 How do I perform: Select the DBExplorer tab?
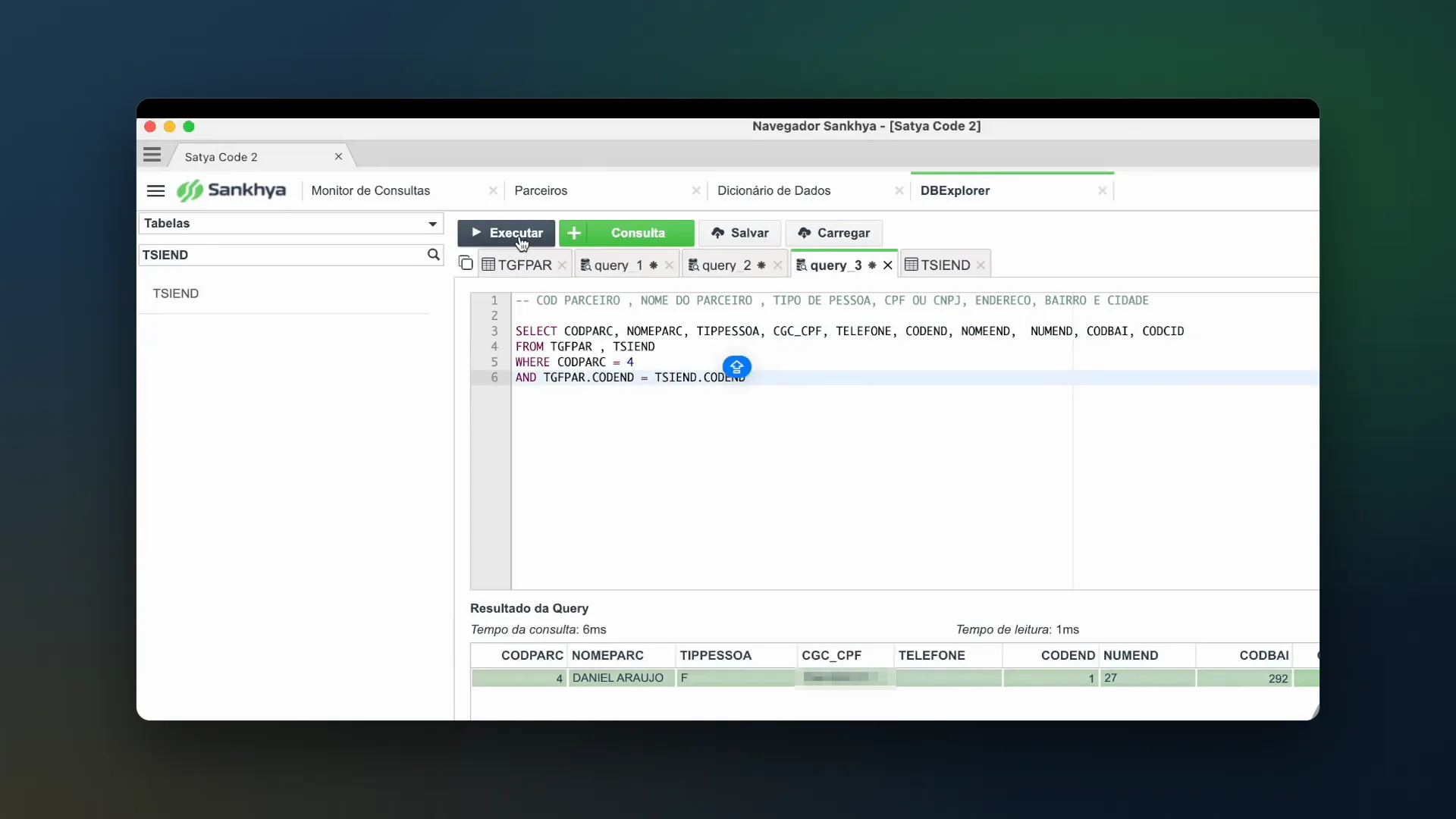point(955,190)
